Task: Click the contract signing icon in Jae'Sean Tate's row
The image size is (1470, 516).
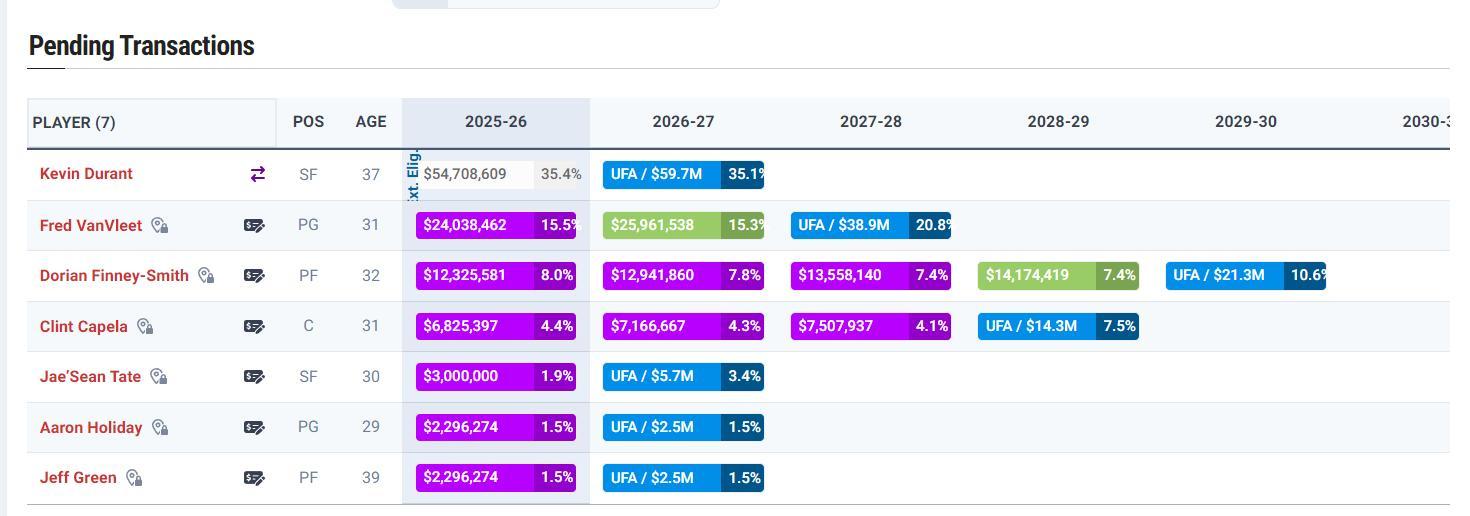Action: (254, 377)
